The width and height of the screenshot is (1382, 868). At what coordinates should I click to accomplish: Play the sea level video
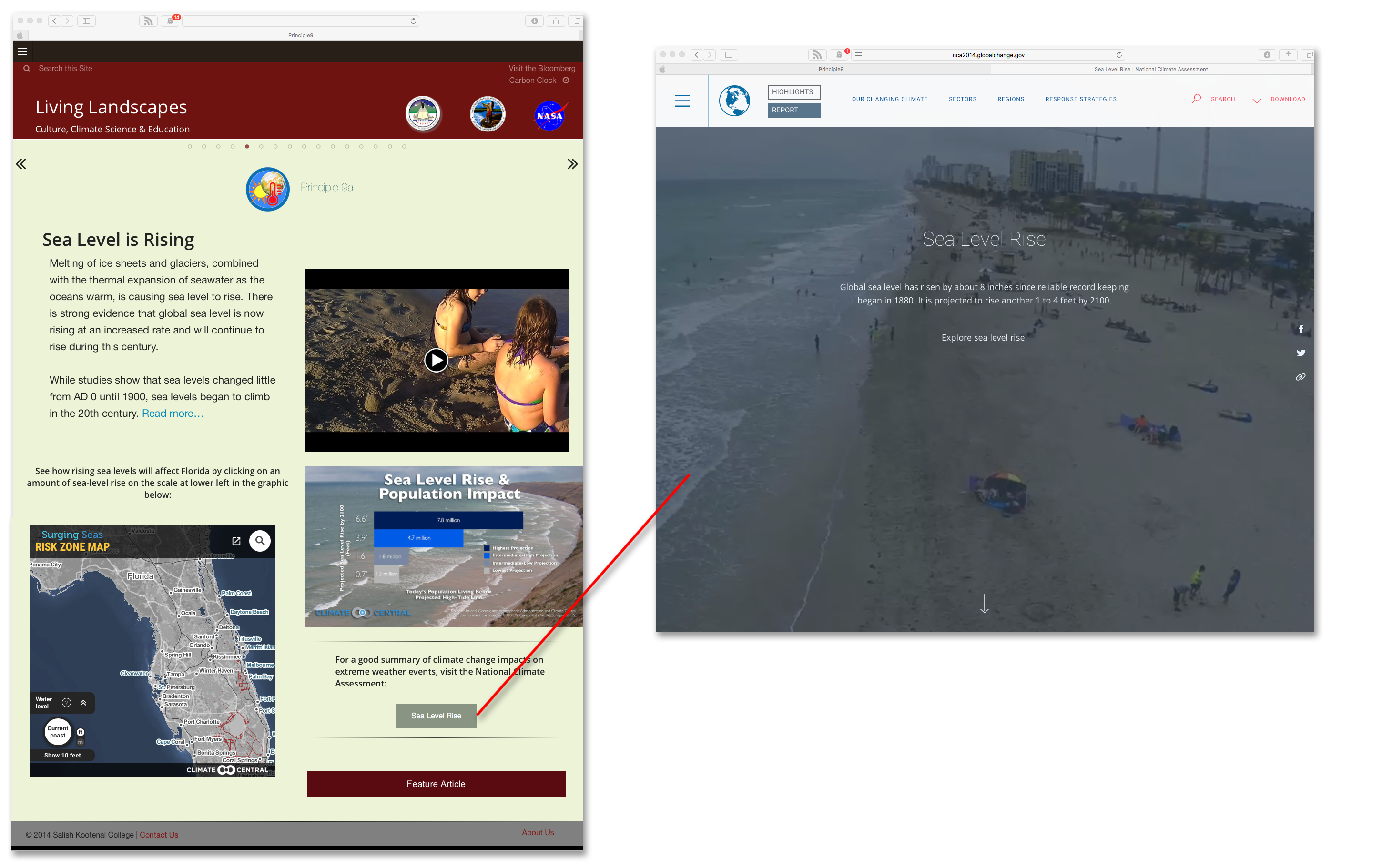click(x=436, y=360)
